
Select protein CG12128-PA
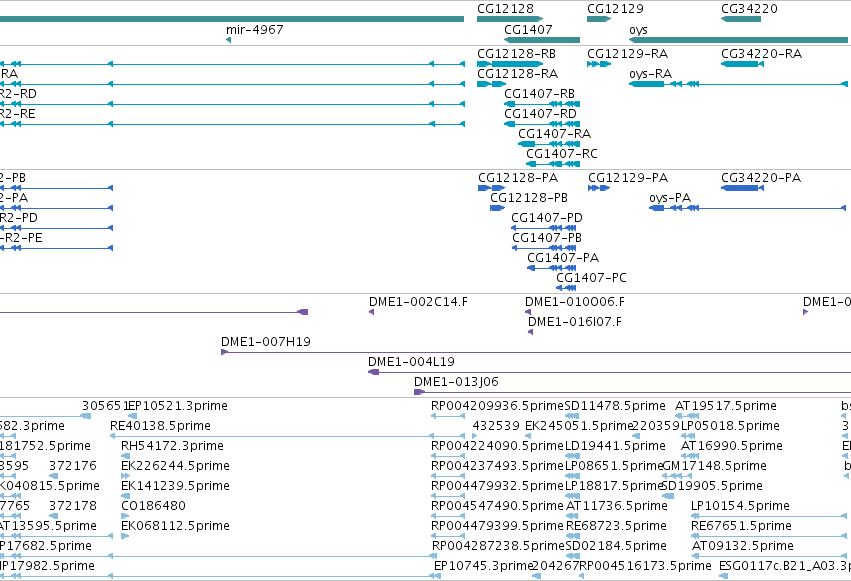(x=491, y=188)
